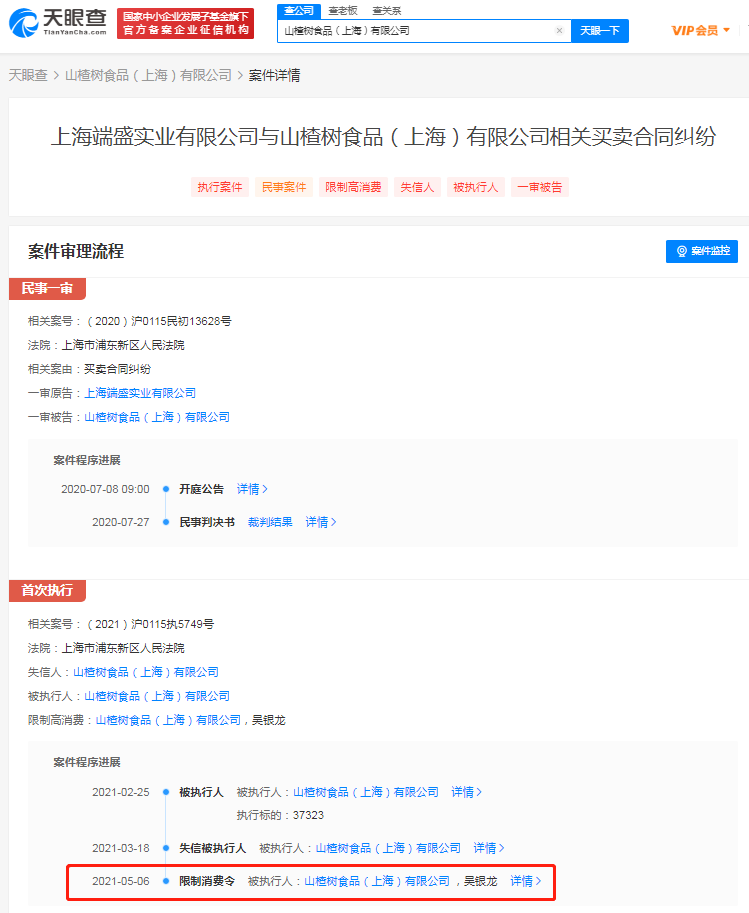View 详情 for the 失信被执行人 entry
The height and width of the screenshot is (913, 749).
[x=489, y=848]
